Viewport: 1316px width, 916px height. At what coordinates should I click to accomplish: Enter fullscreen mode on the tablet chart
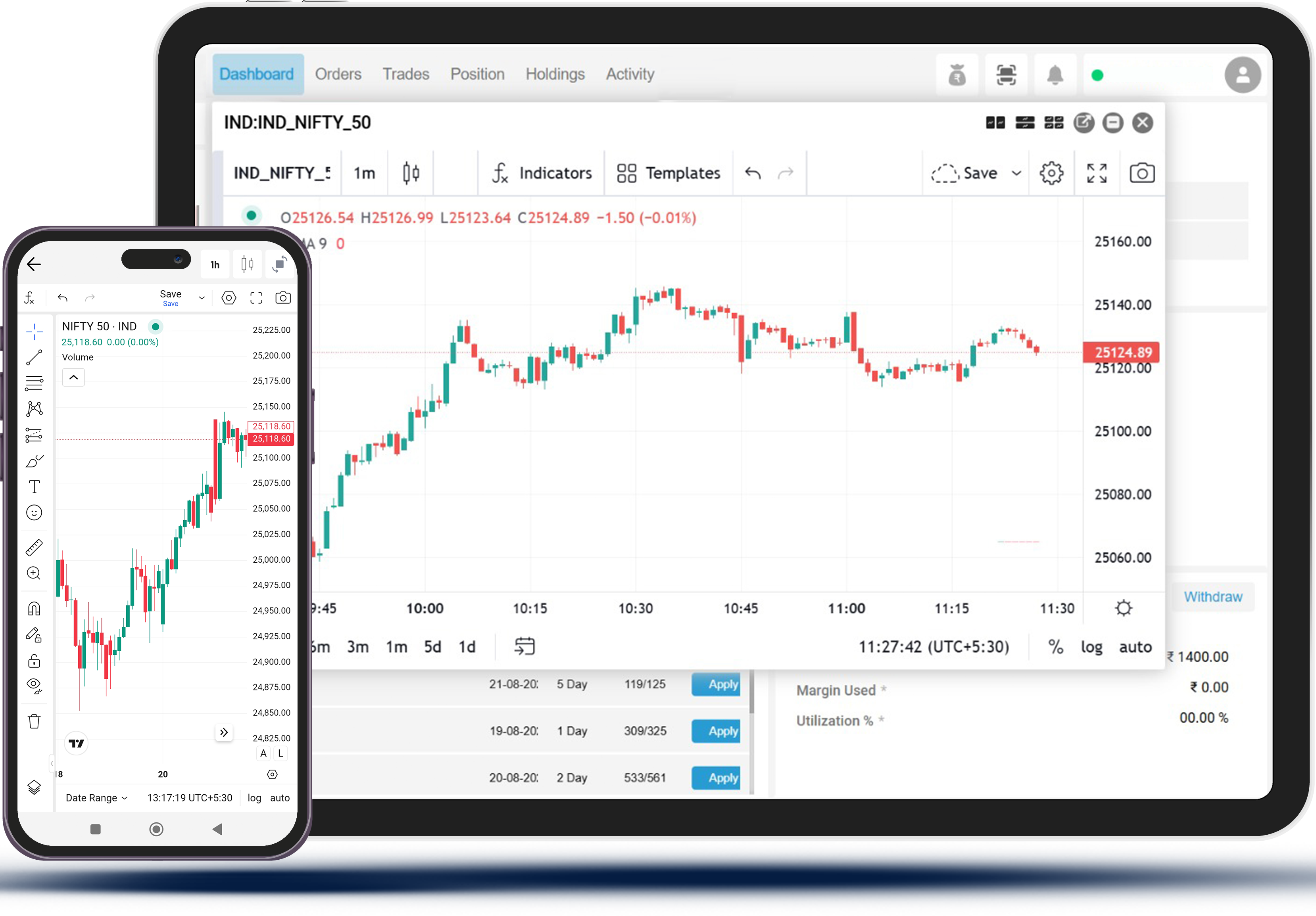click(1097, 173)
